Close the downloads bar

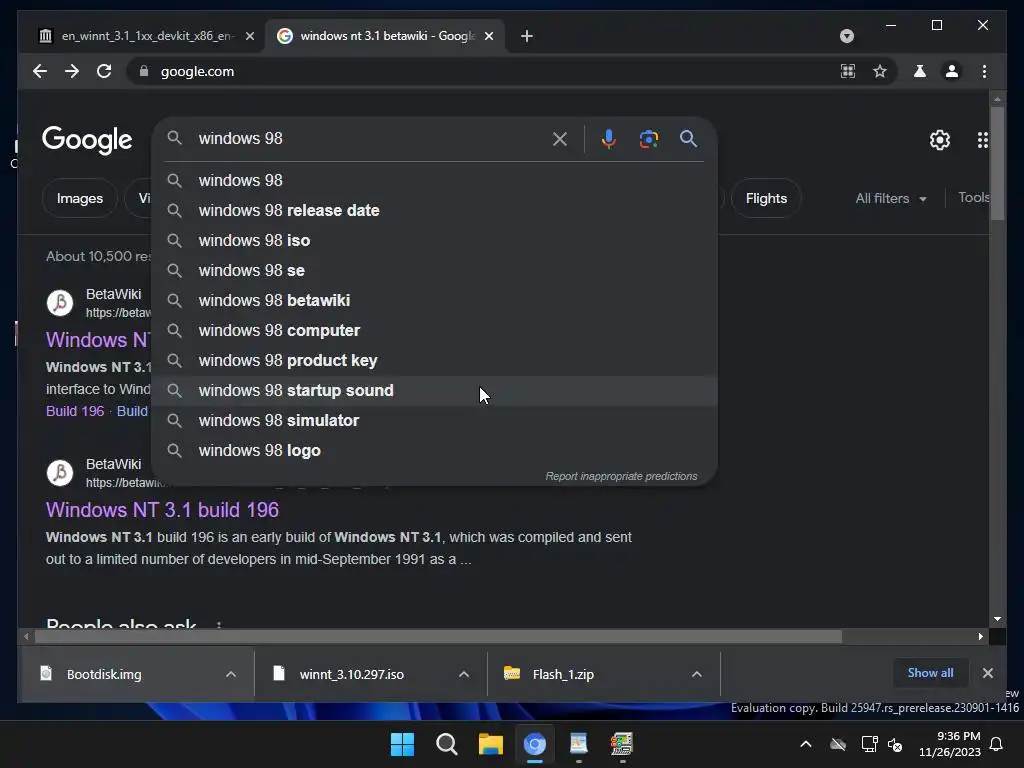987,673
